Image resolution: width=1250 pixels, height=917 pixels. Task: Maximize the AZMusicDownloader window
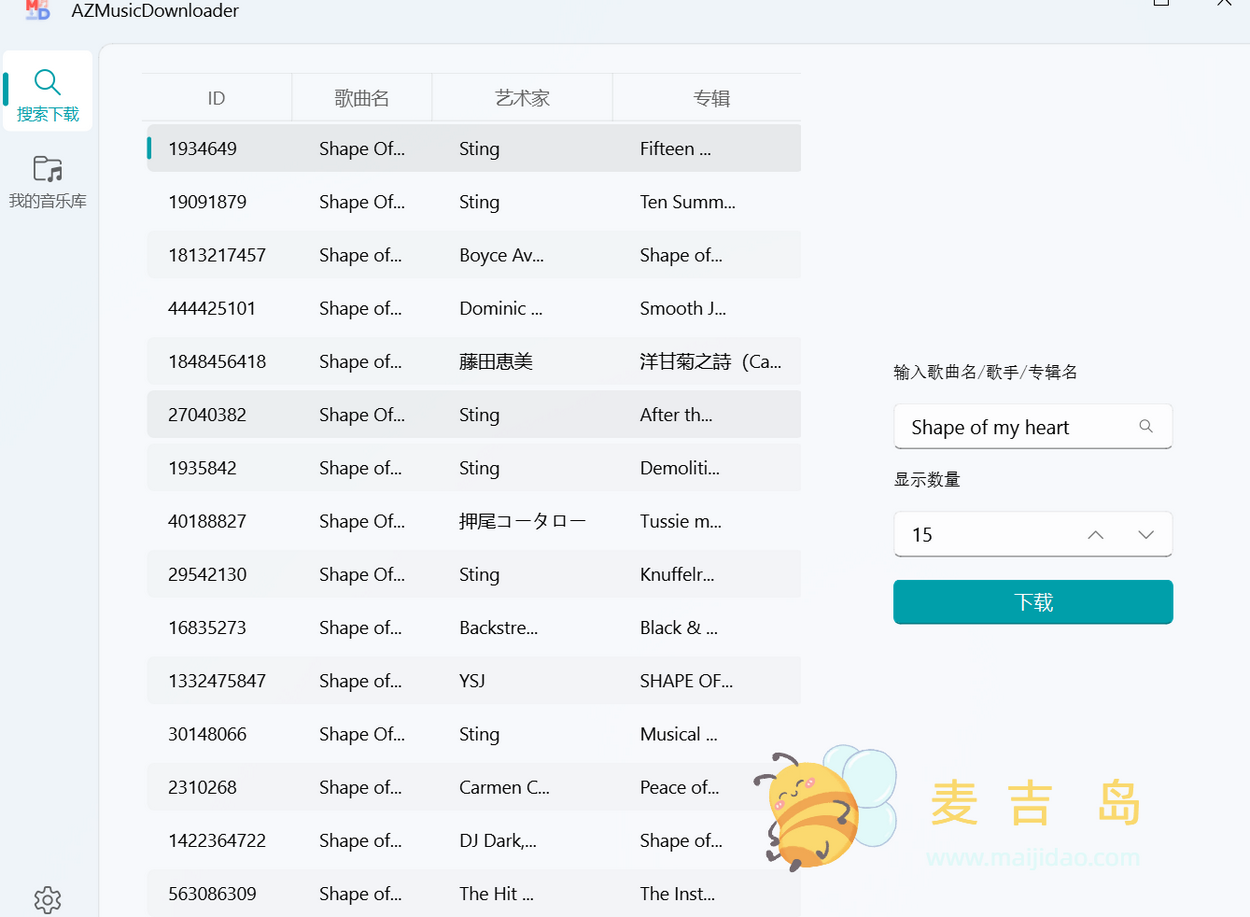coord(1161,3)
